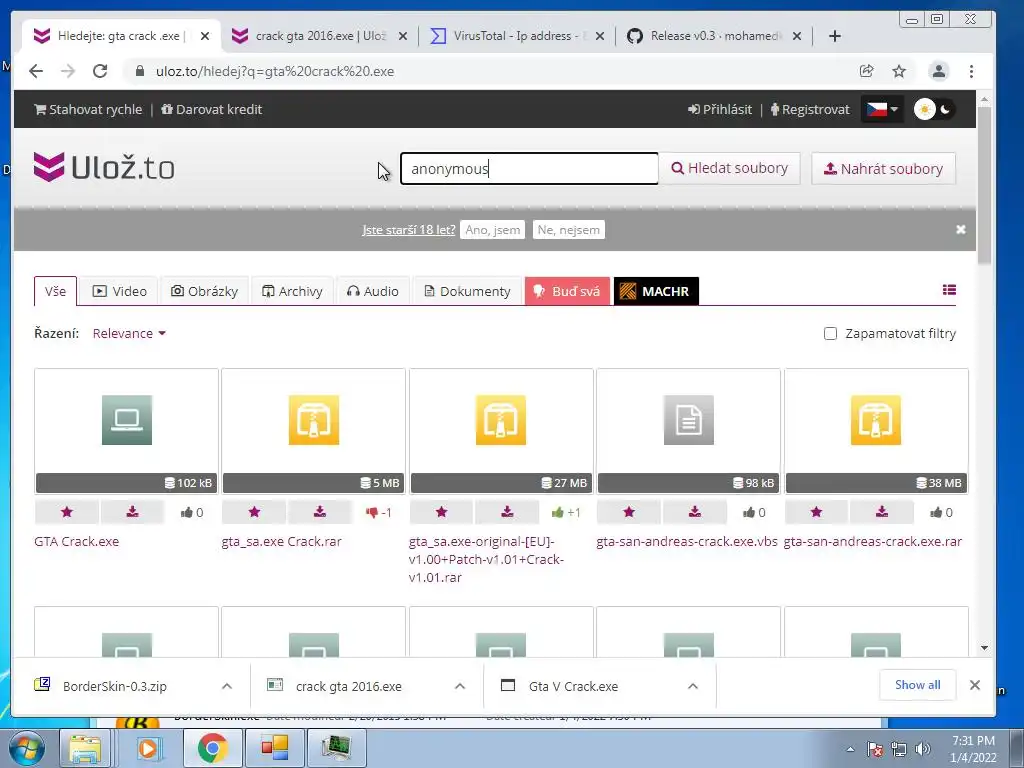Image resolution: width=1024 pixels, height=768 pixels.
Task: Select the Video filter tab
Action: tap(119, 291)
